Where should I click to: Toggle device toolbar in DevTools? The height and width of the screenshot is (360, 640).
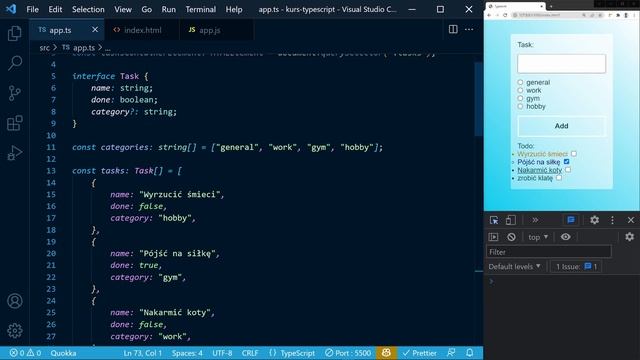[511, 220]
